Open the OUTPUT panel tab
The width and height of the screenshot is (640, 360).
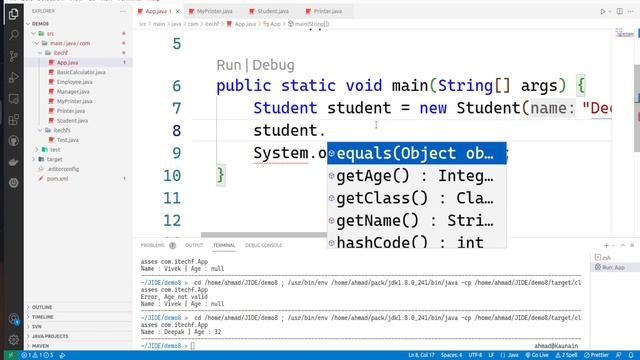[194, 245]
